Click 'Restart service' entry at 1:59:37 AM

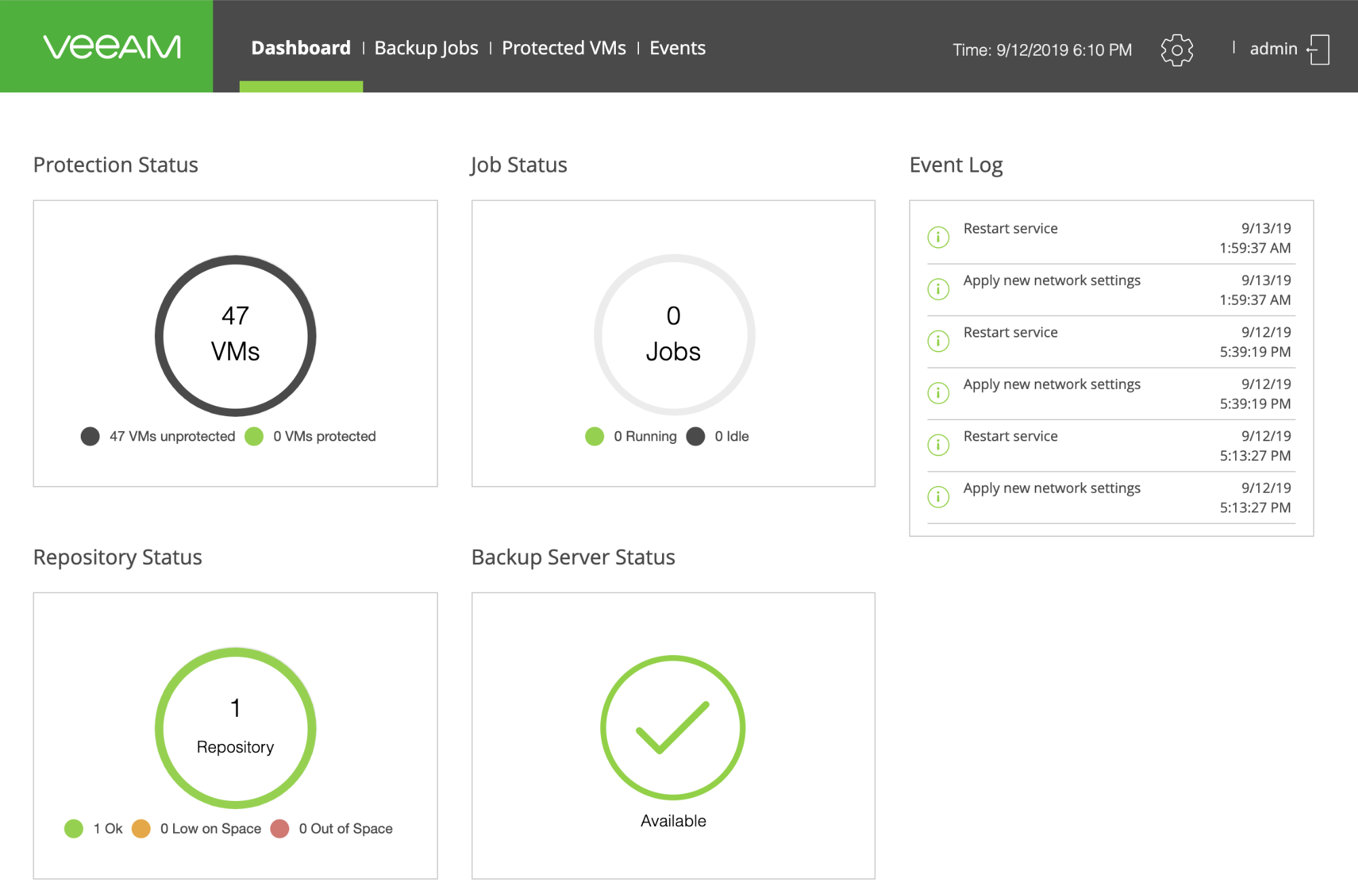click(1010, 228)
